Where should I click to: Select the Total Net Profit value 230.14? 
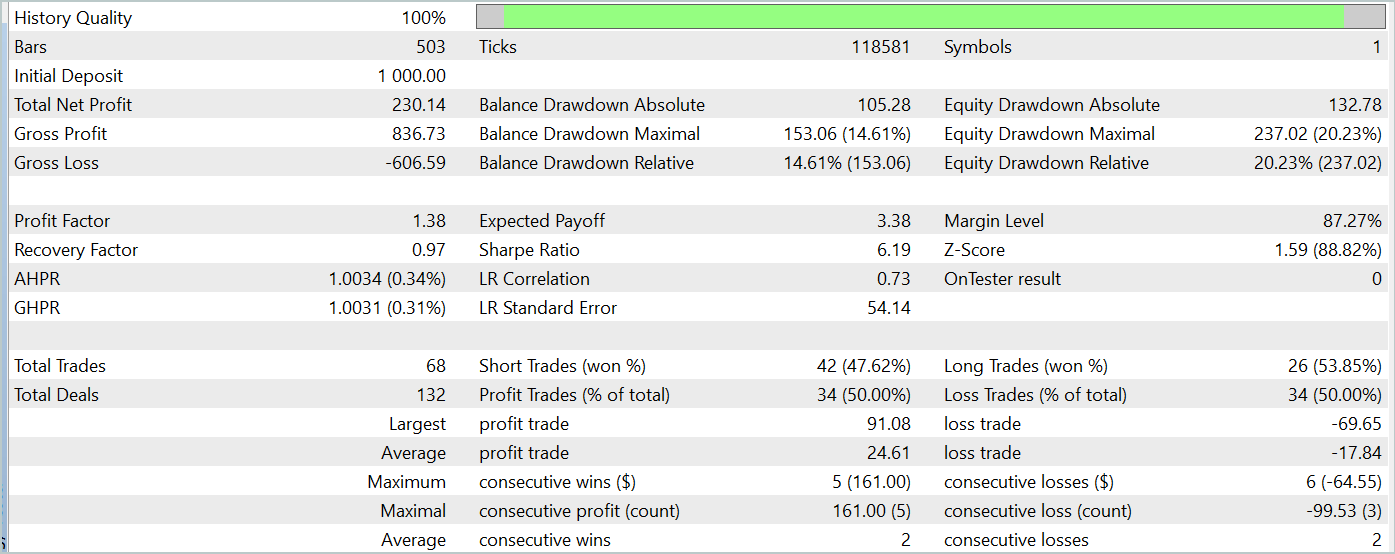tap(418, 105)
